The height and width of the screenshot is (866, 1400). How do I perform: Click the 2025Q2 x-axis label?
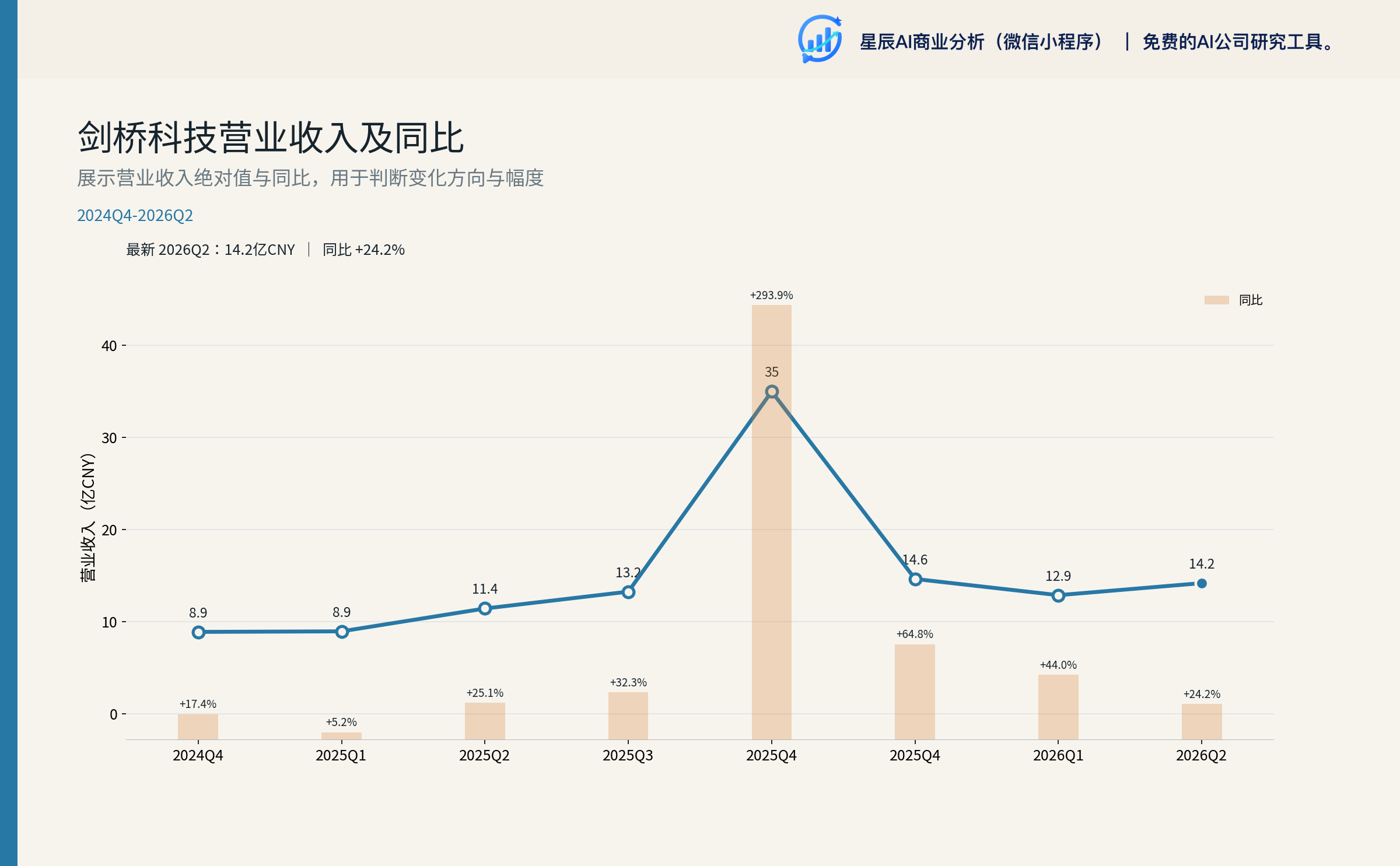(x=484, y=755)
